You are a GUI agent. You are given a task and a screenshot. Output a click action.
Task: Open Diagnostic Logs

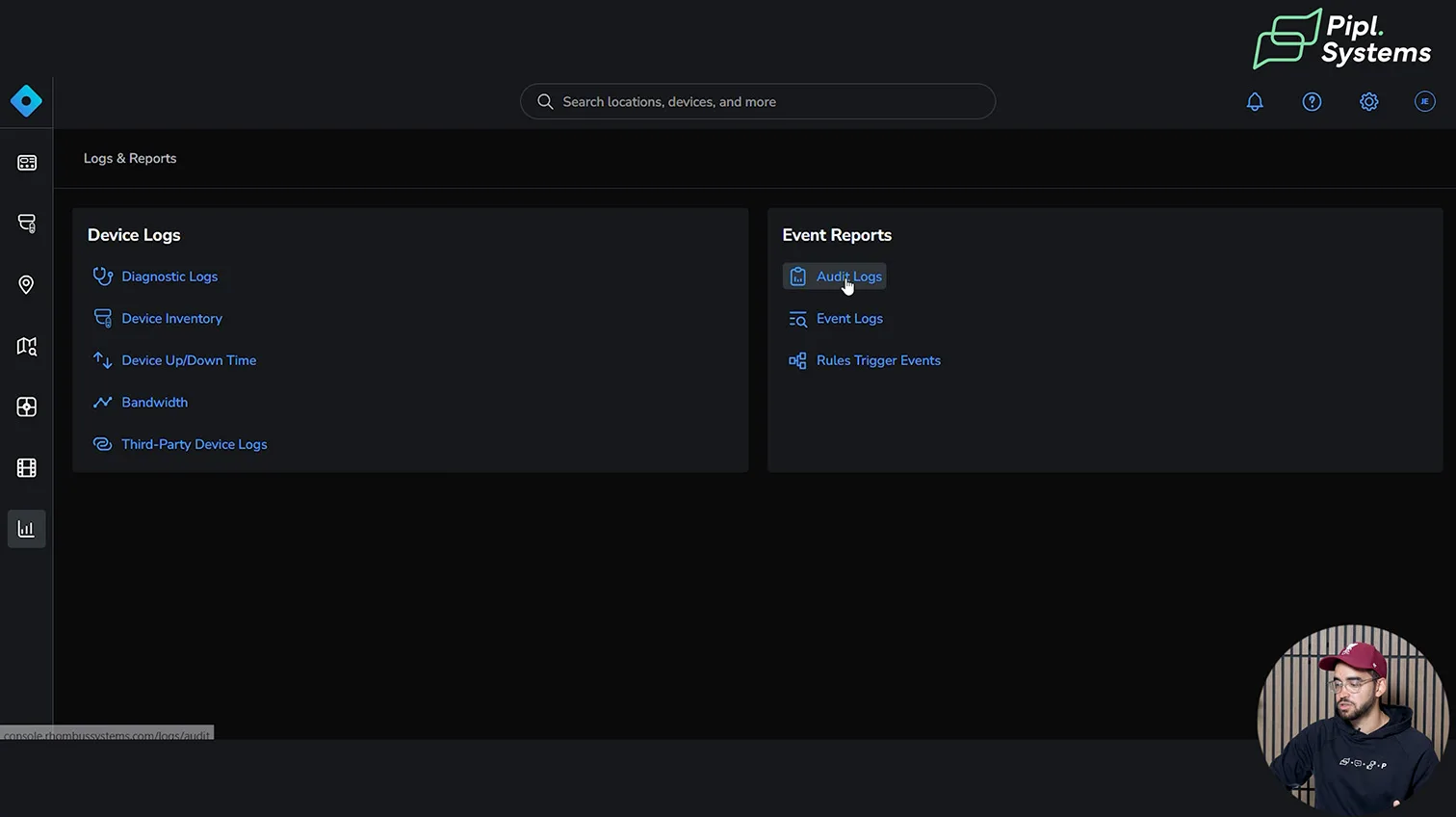click(169, 277)
